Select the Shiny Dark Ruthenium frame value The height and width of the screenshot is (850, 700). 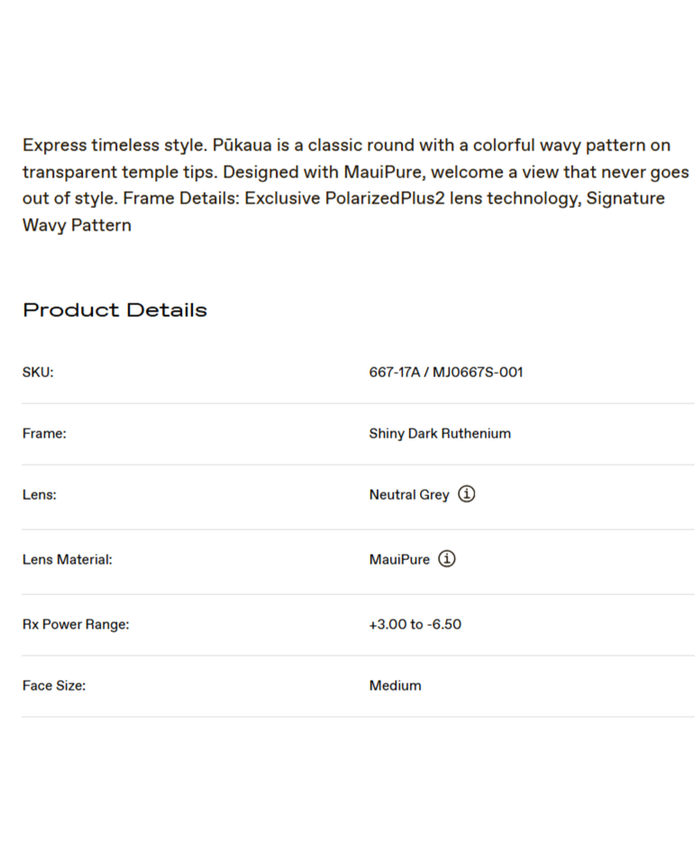click(x=440, y=433)
